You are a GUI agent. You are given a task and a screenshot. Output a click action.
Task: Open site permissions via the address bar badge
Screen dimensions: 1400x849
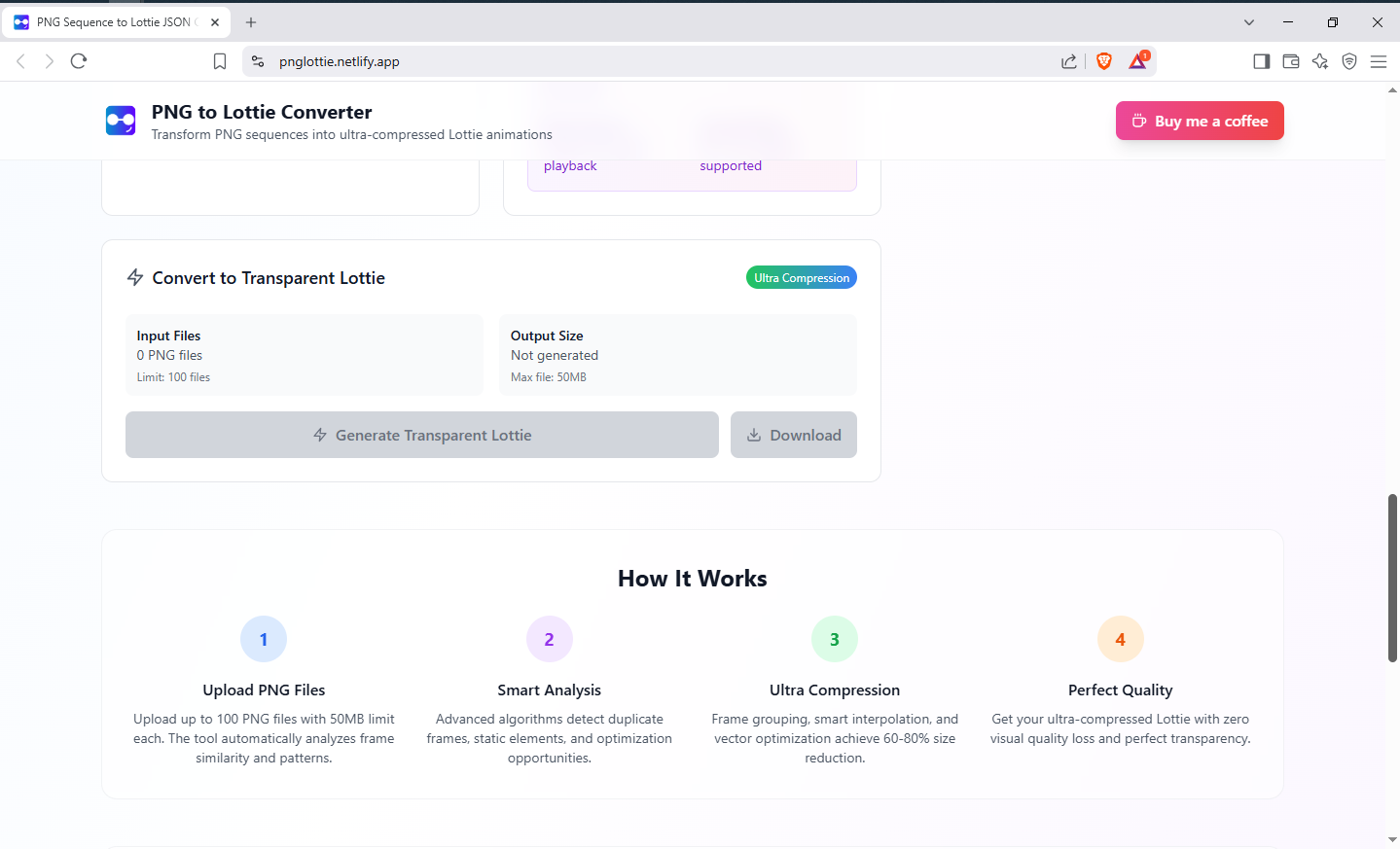tap(257, 60)
